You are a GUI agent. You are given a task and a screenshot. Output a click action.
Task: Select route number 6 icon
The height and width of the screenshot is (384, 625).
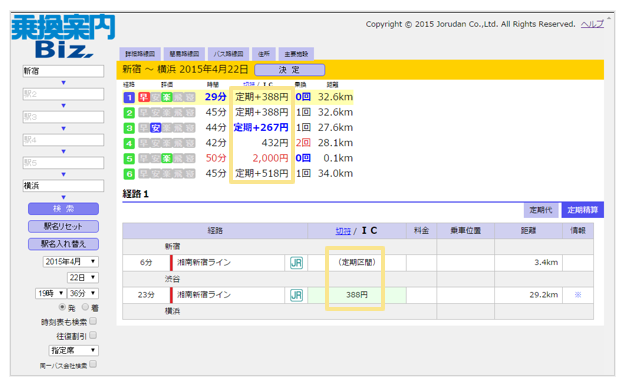[129, 174]
